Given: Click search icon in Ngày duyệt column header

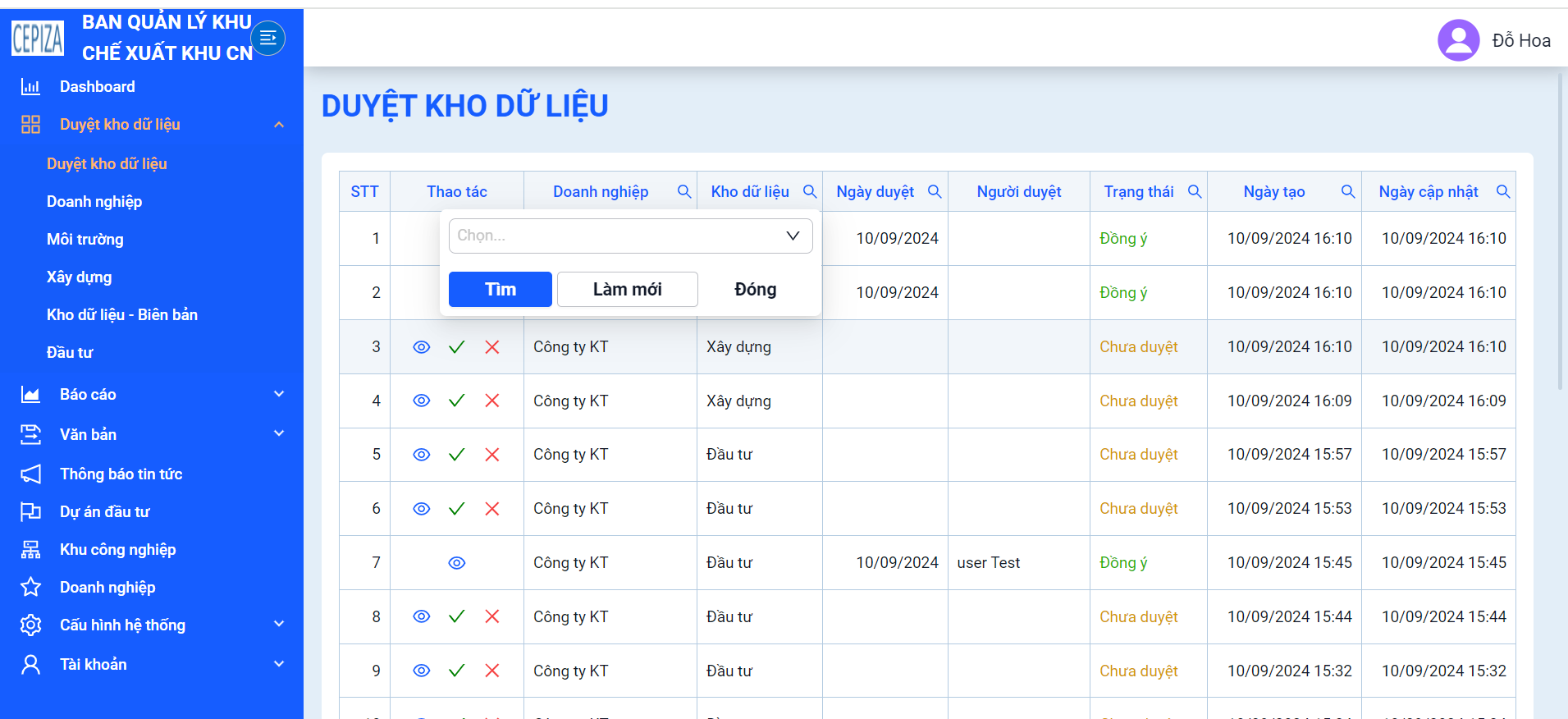Looking at the screenshot, I should (x=935, y=191).
